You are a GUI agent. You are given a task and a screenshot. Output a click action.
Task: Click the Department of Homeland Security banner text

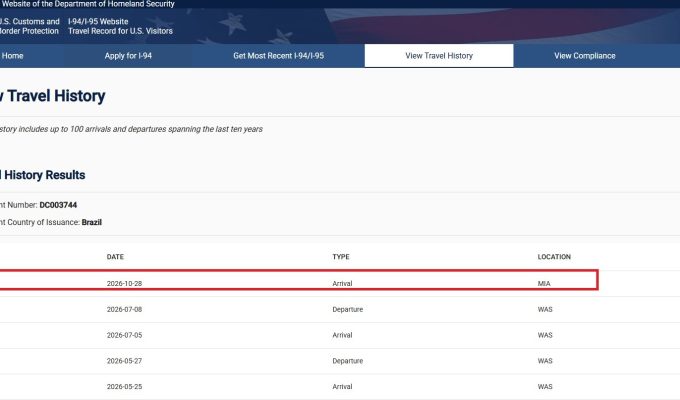pos(87,4)
